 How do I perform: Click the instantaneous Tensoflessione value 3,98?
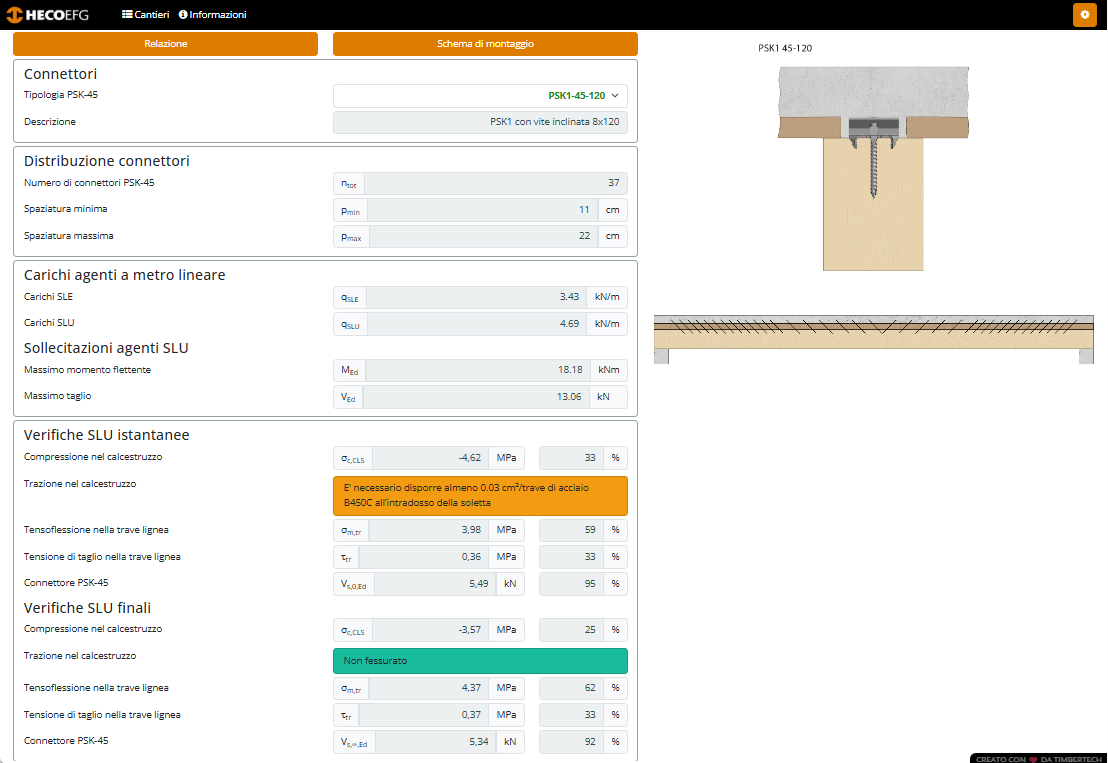click(x=428, y=530)
